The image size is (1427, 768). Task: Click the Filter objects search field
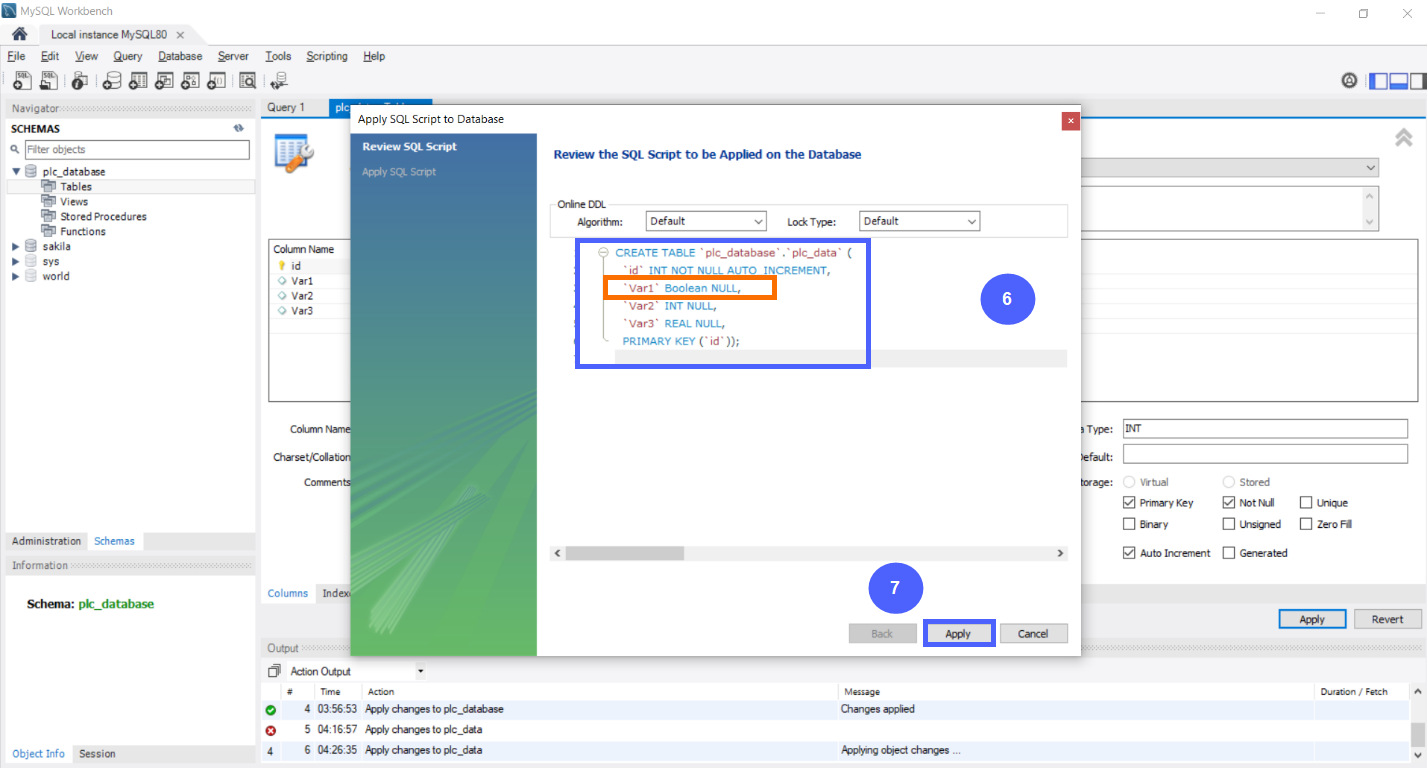[x=137, y=150]
